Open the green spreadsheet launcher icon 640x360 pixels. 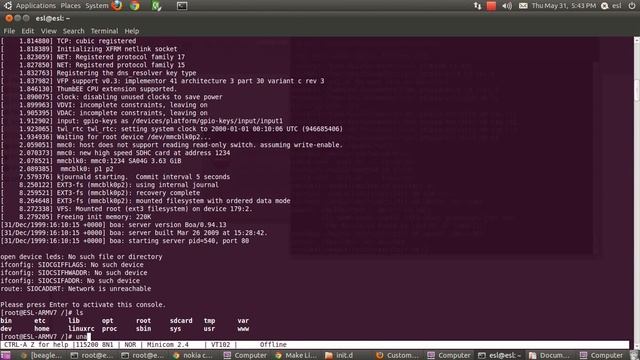[156, 6]
